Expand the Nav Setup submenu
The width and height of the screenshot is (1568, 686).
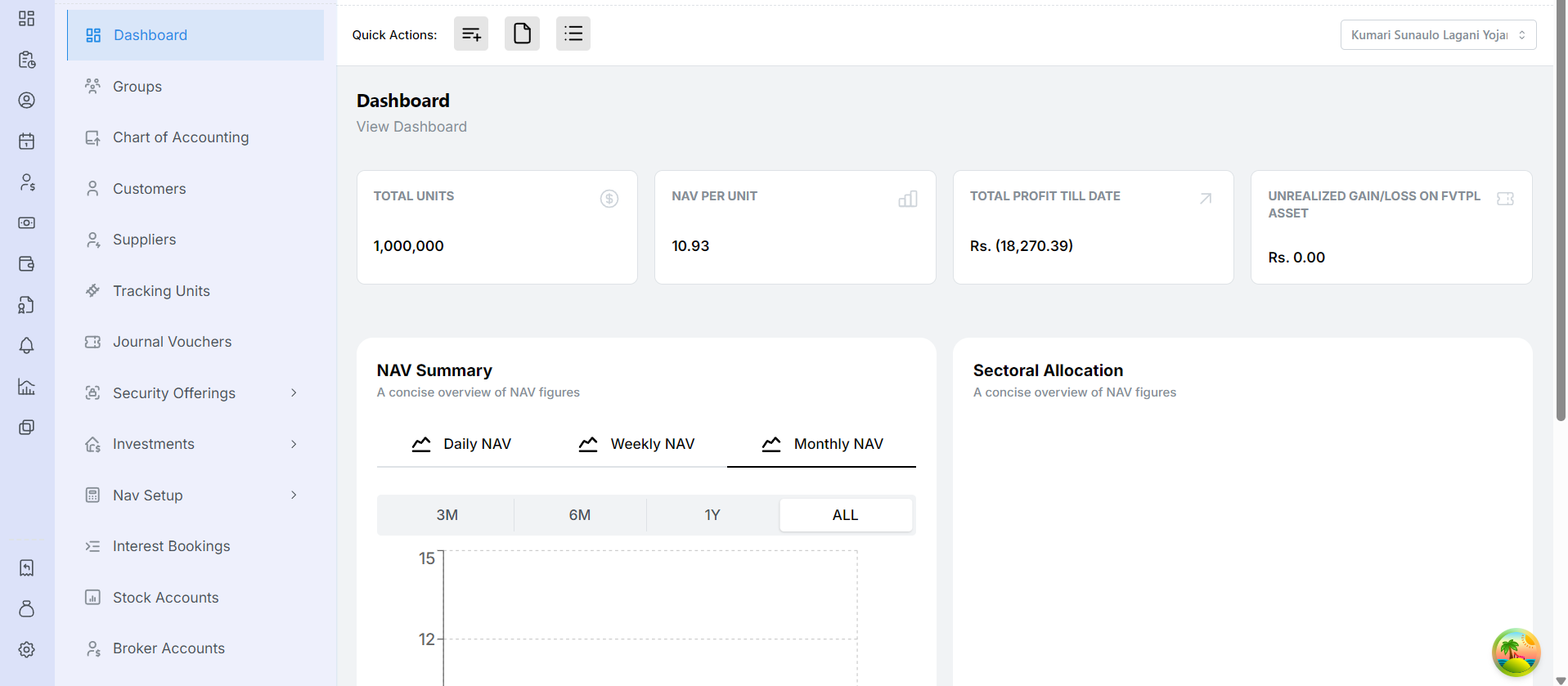pyautogui.click(x=294, y=495)
